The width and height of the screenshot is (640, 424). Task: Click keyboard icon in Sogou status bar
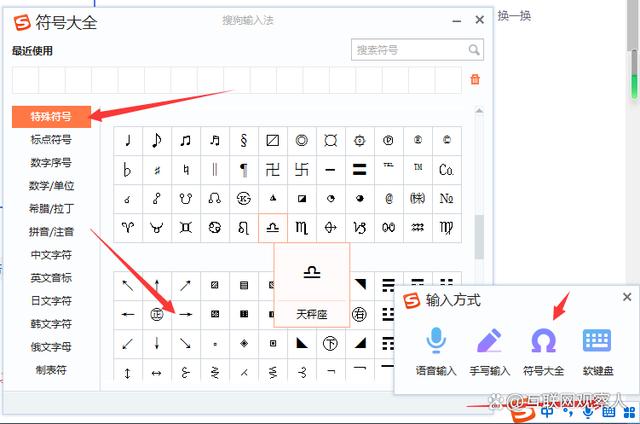point(608,412)
